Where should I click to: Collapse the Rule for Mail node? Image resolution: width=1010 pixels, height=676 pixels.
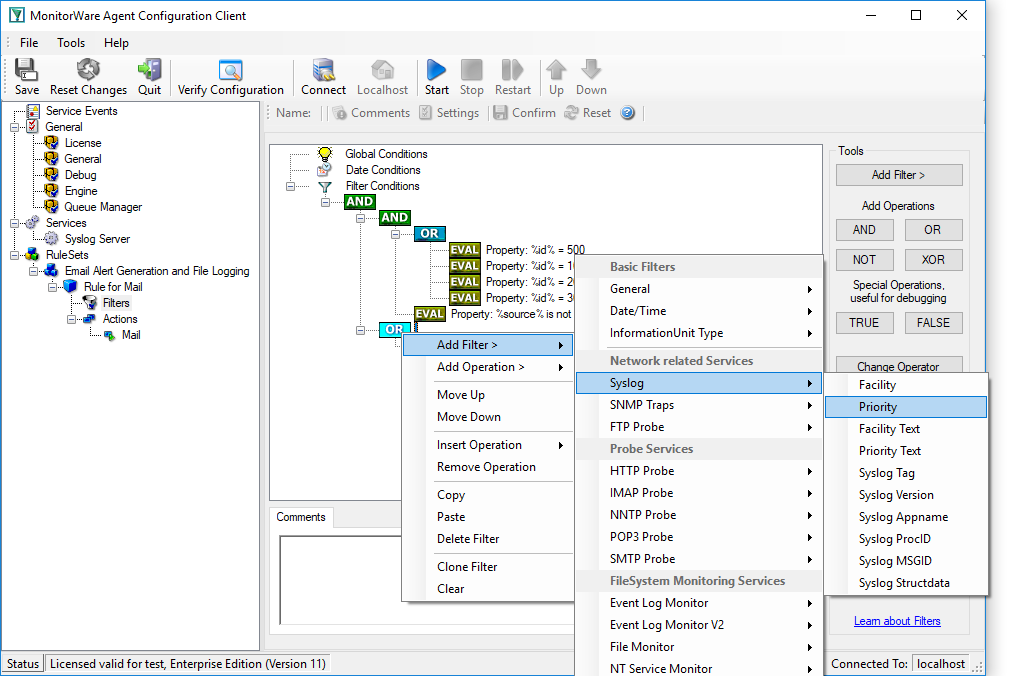coord(53,287)
